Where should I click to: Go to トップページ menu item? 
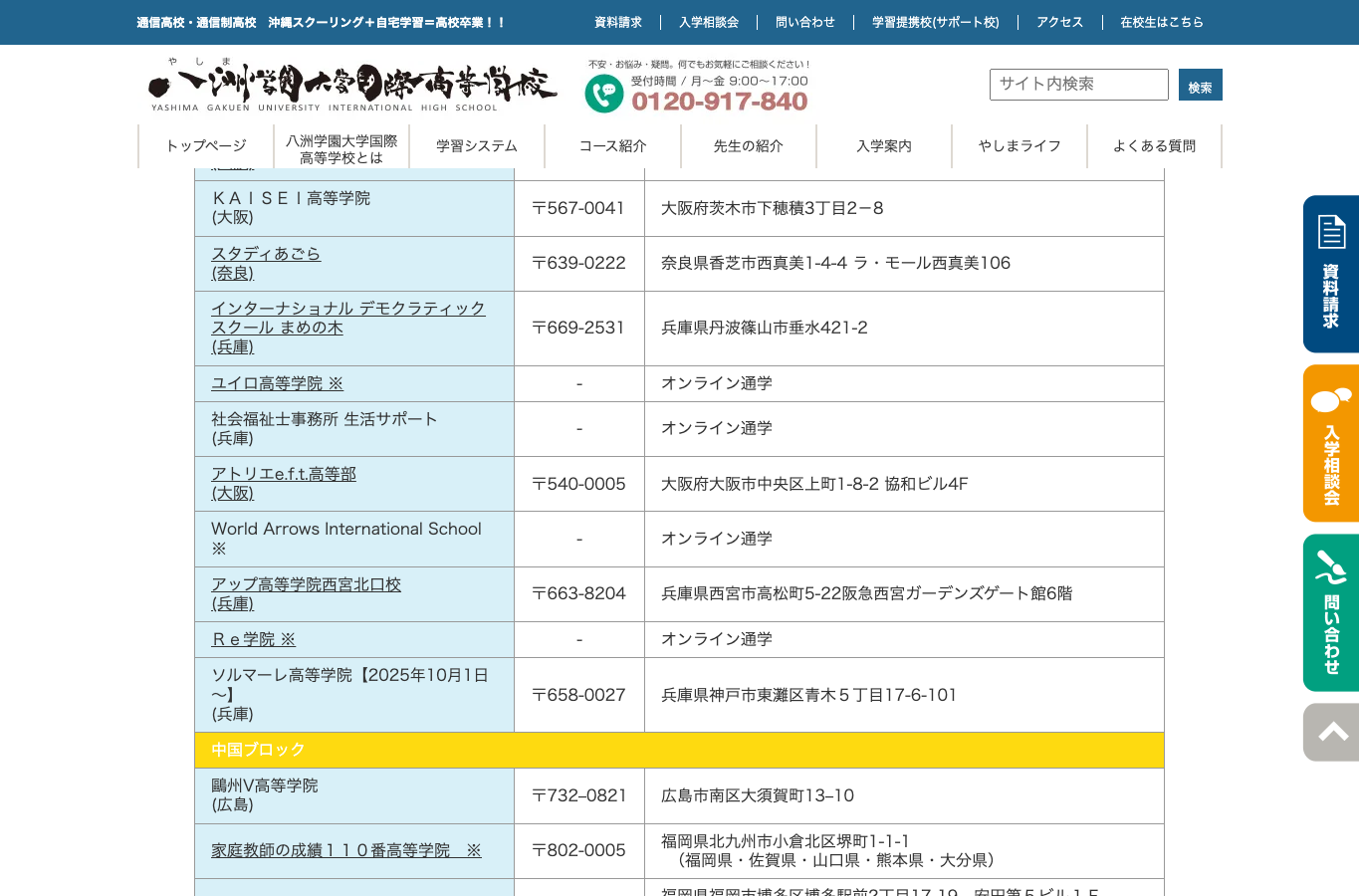tap(206, 146)
